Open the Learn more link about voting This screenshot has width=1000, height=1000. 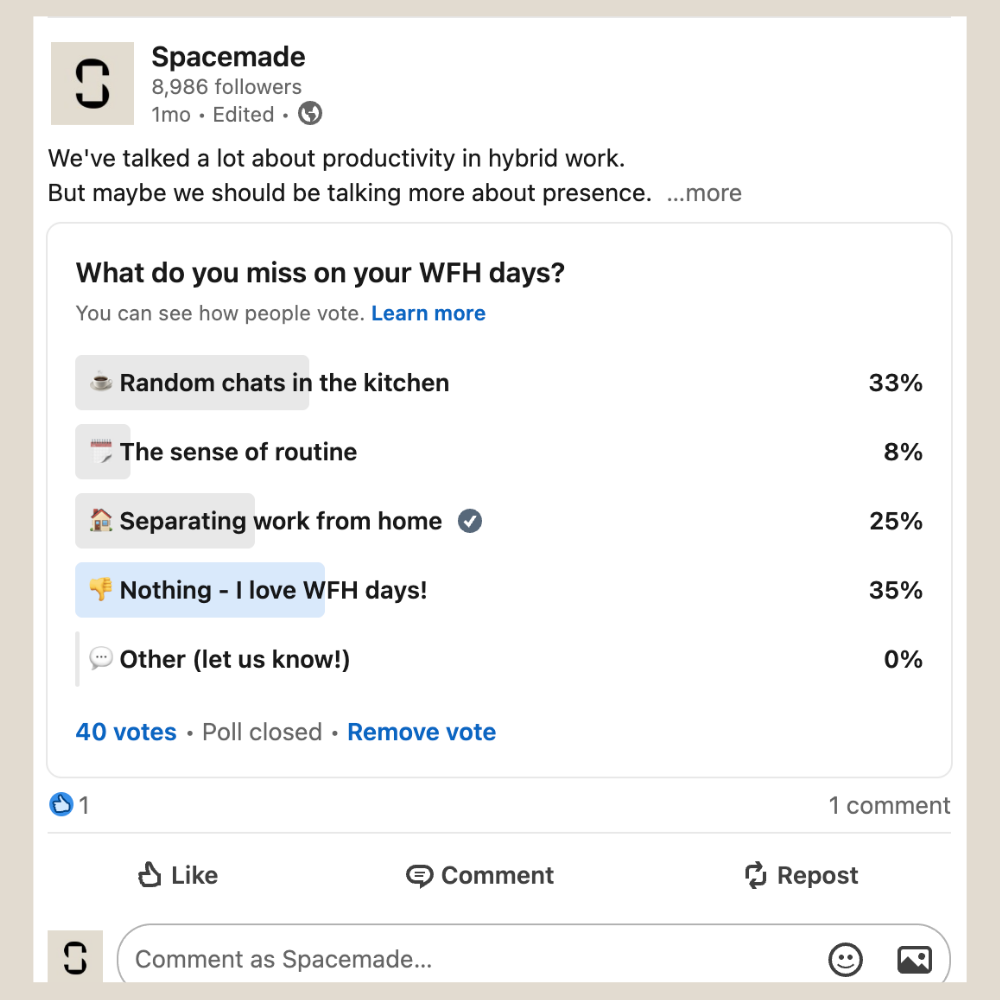(428, 313)
